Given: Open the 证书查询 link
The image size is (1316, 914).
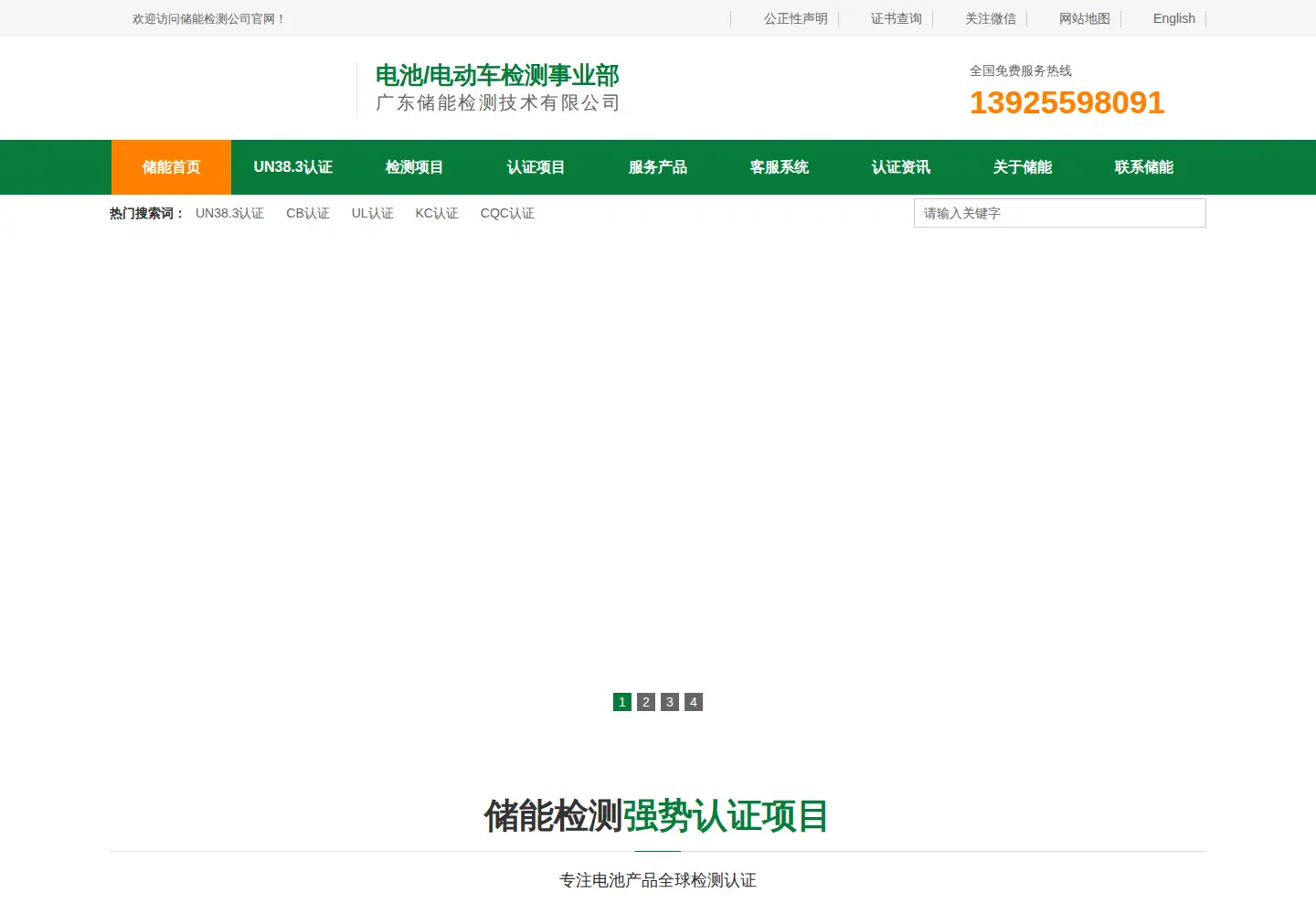Looking at the screenshot, I should 896,18.
